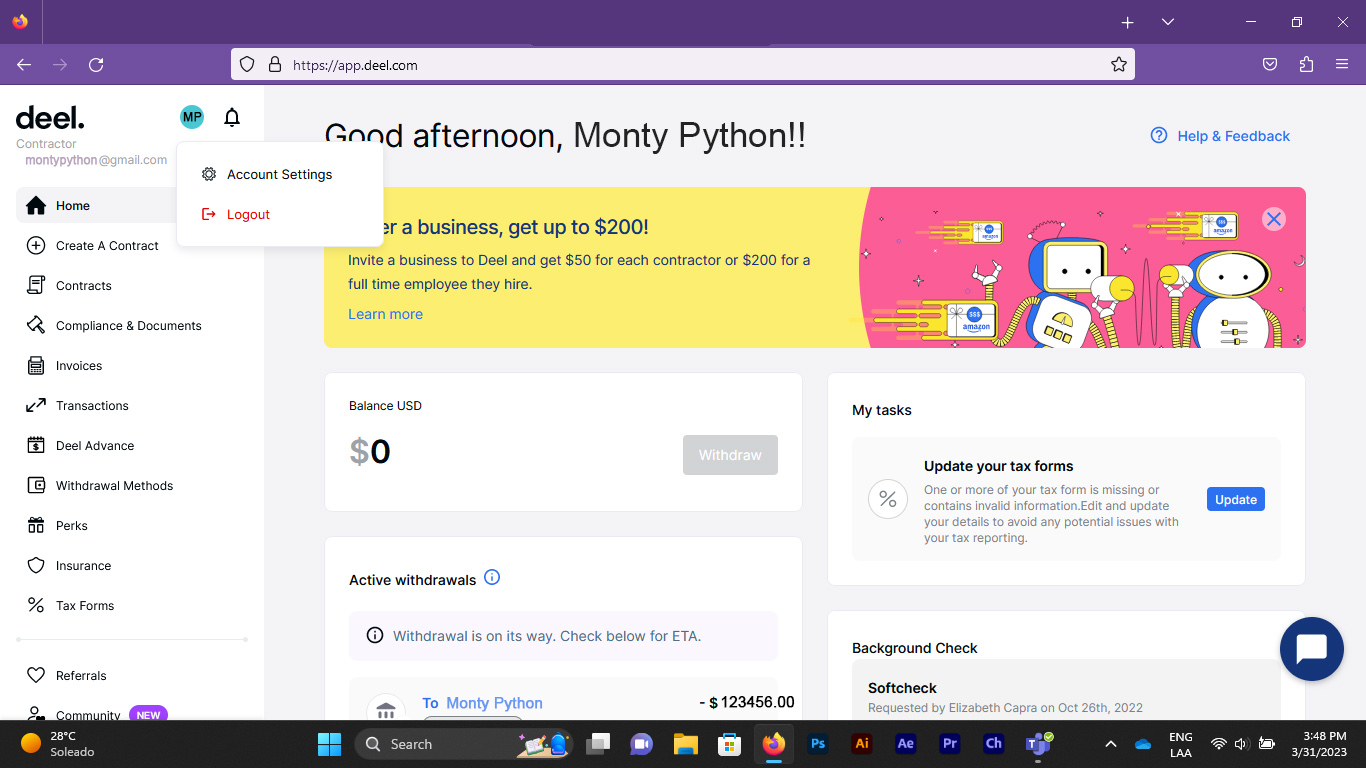Click the Monty Python recipient link
Viewport: 1366px width, 768px height.
494,703
